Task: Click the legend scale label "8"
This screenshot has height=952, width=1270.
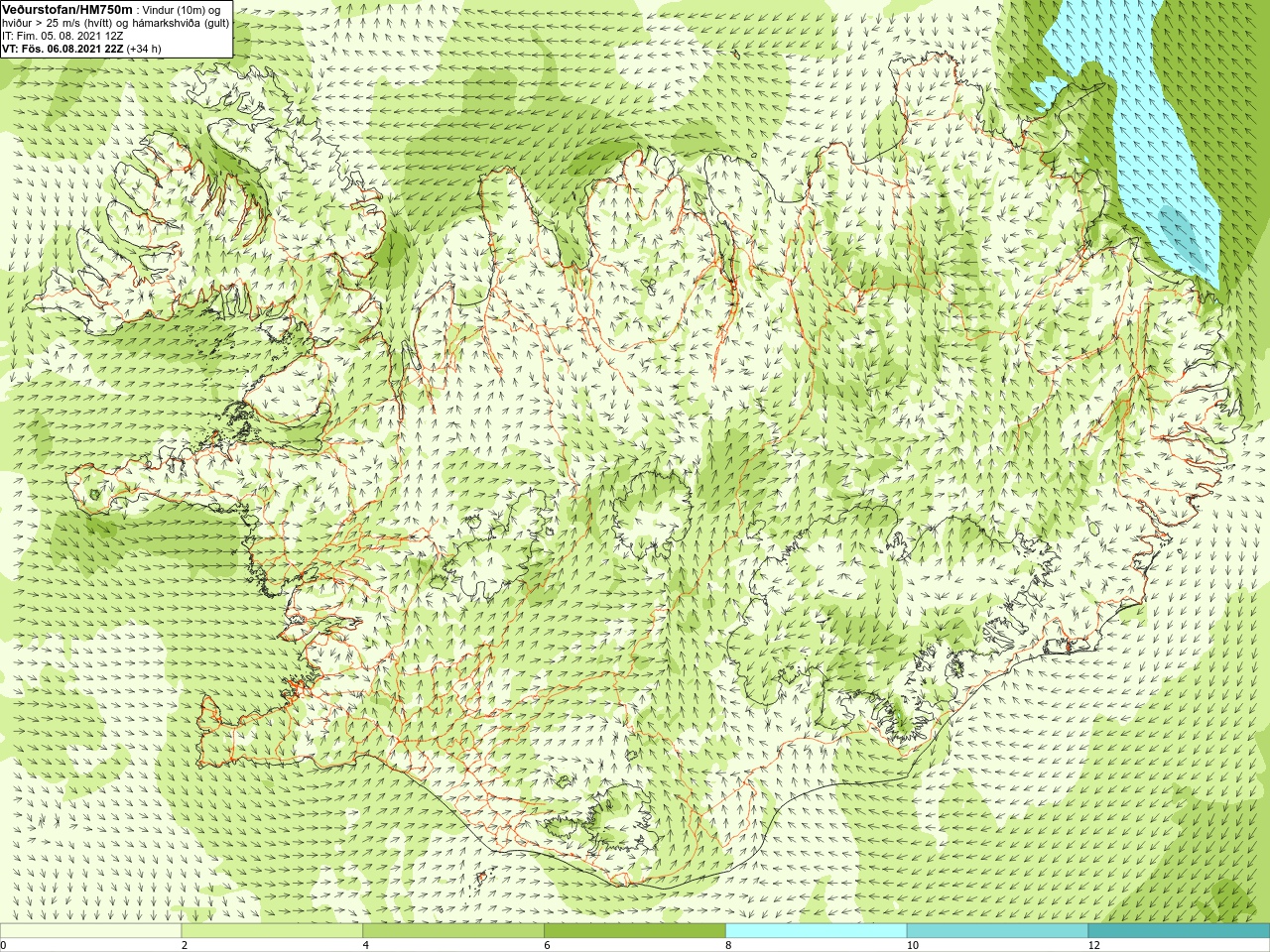Action: pos(728,945)
